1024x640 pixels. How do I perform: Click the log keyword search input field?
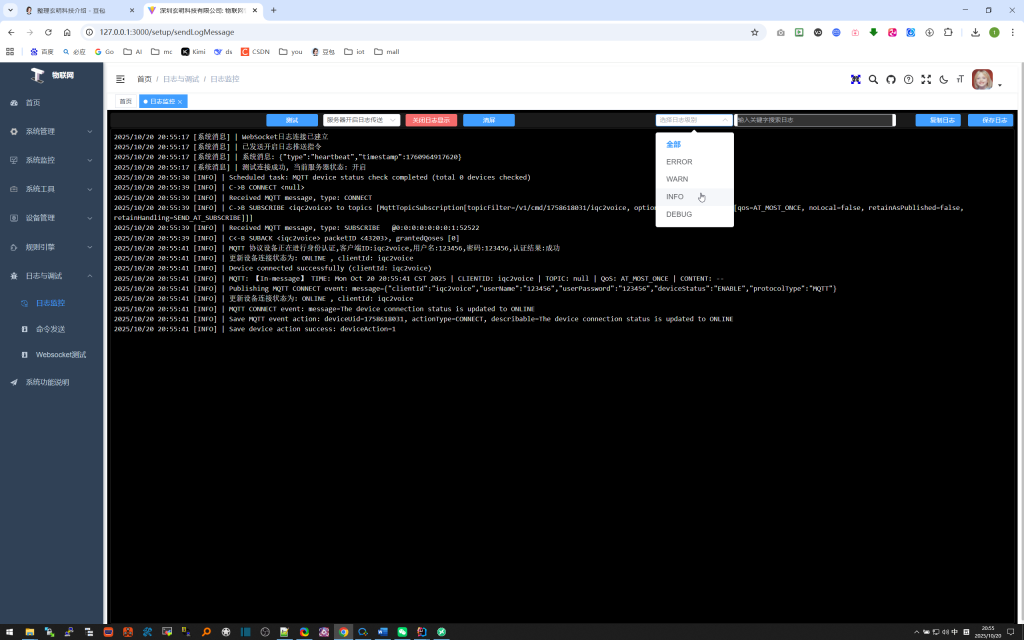(814, 120)
